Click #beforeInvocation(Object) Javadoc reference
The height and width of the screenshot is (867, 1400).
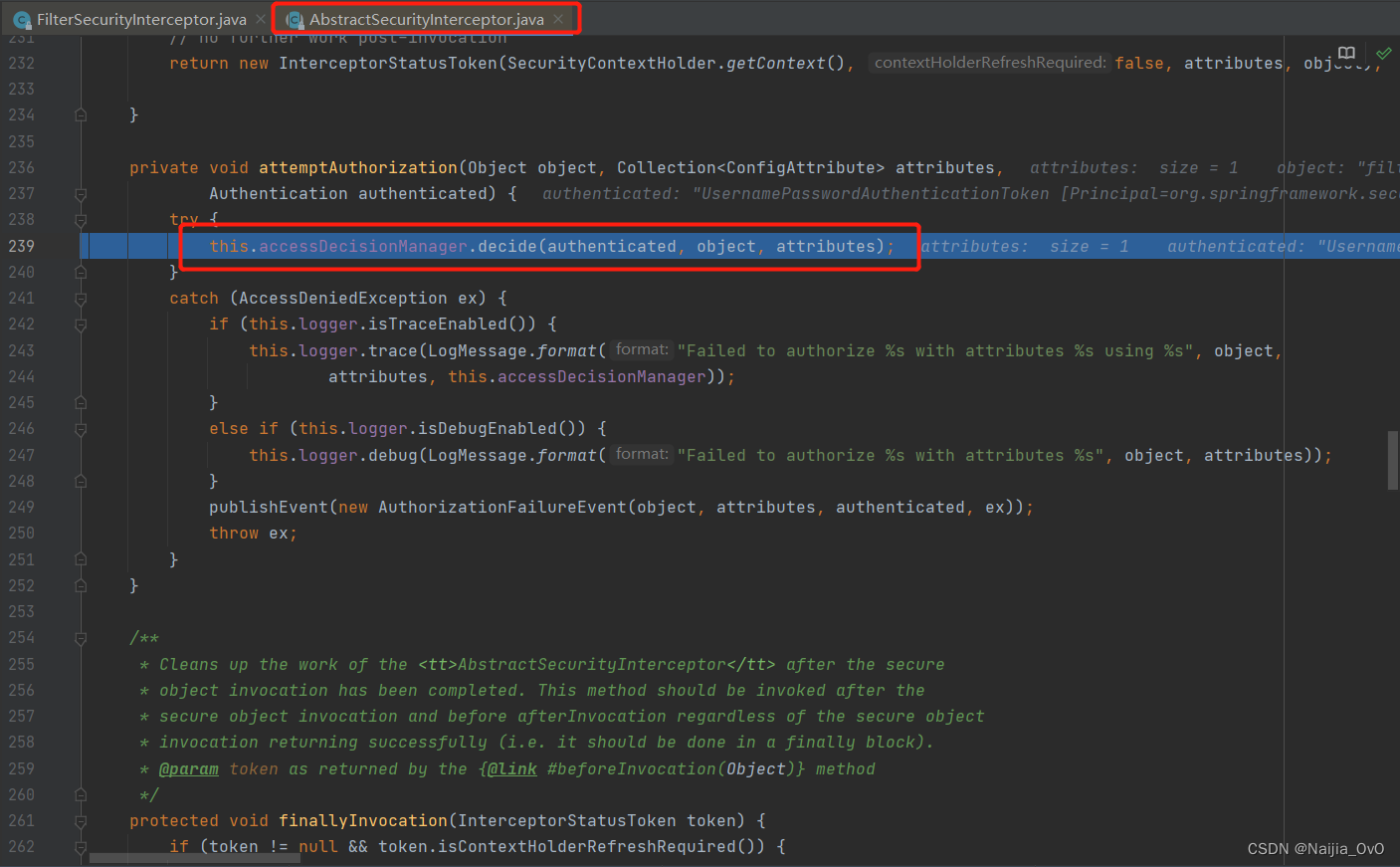(672, 768)
